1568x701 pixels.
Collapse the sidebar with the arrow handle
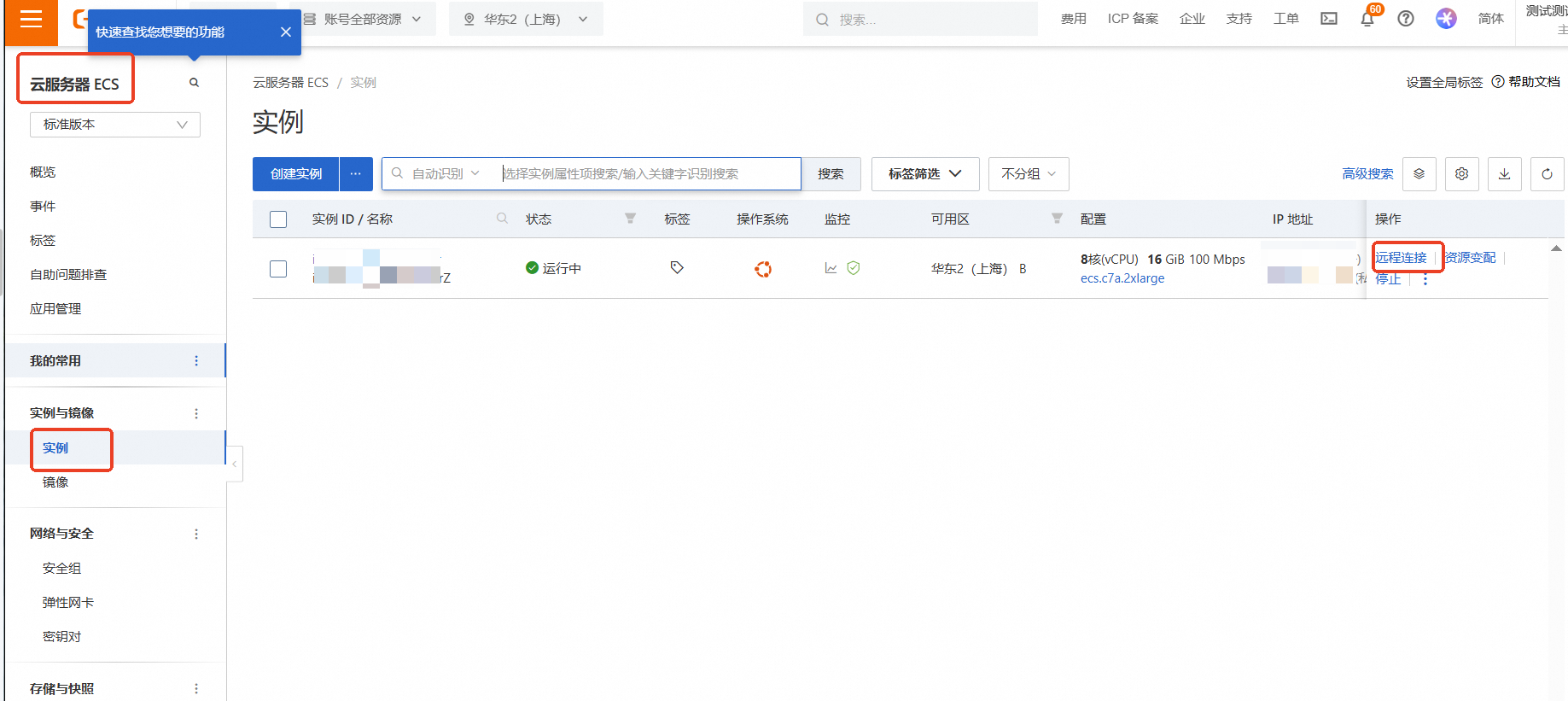(x=235, y=464)
